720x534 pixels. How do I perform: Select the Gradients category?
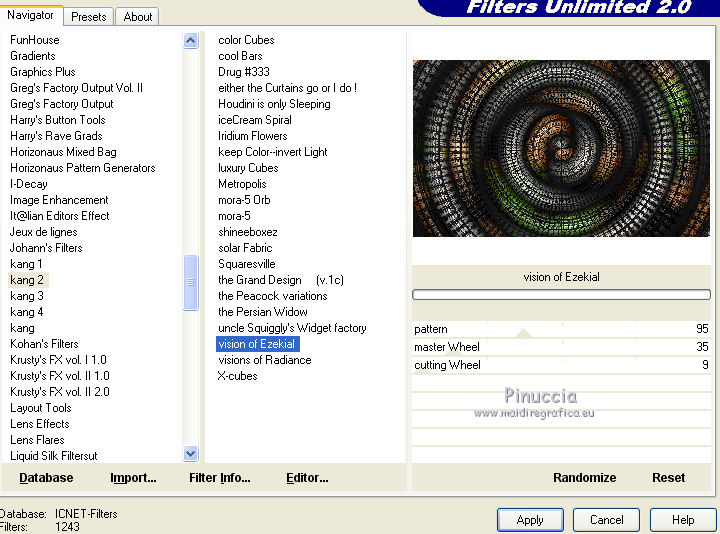point(33,56)
